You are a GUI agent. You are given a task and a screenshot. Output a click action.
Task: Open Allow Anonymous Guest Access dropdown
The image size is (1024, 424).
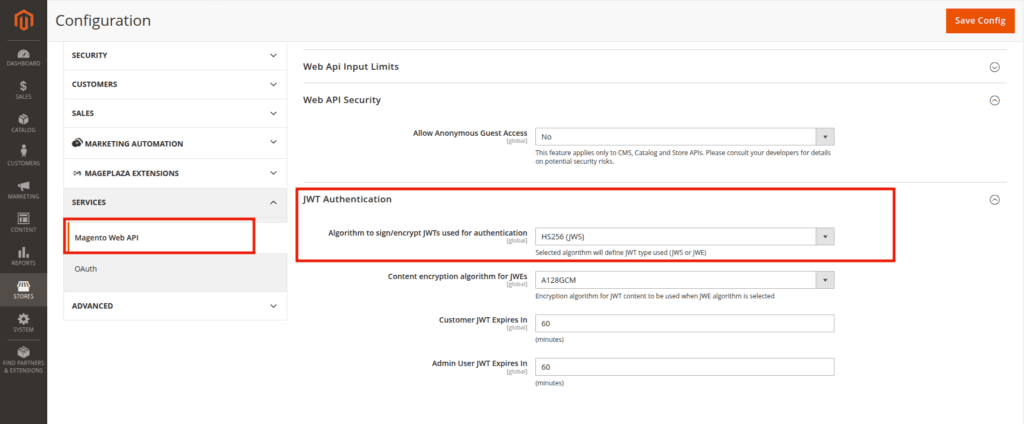click(684, 137)
